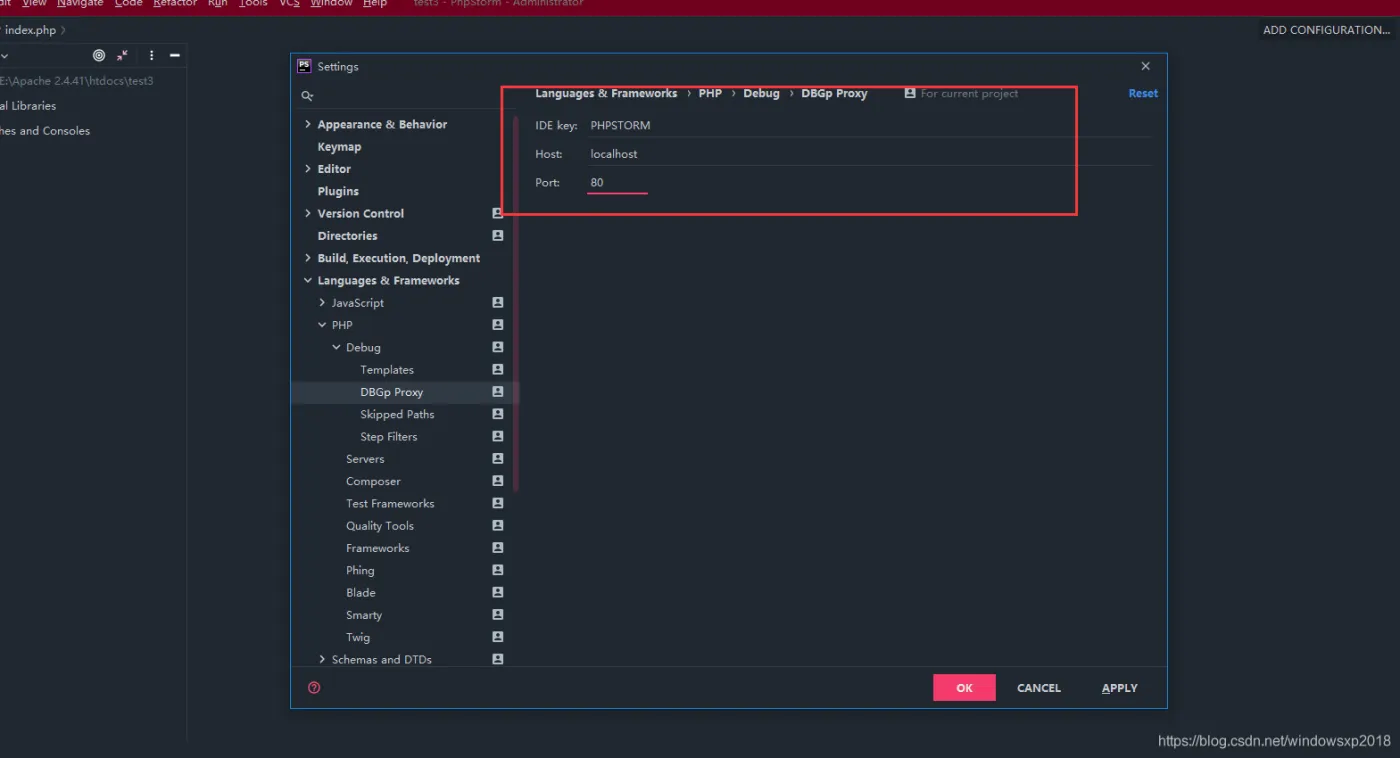Collapse the Debug settings node
Screen dimensions: 1400x758
pos(336,347)
